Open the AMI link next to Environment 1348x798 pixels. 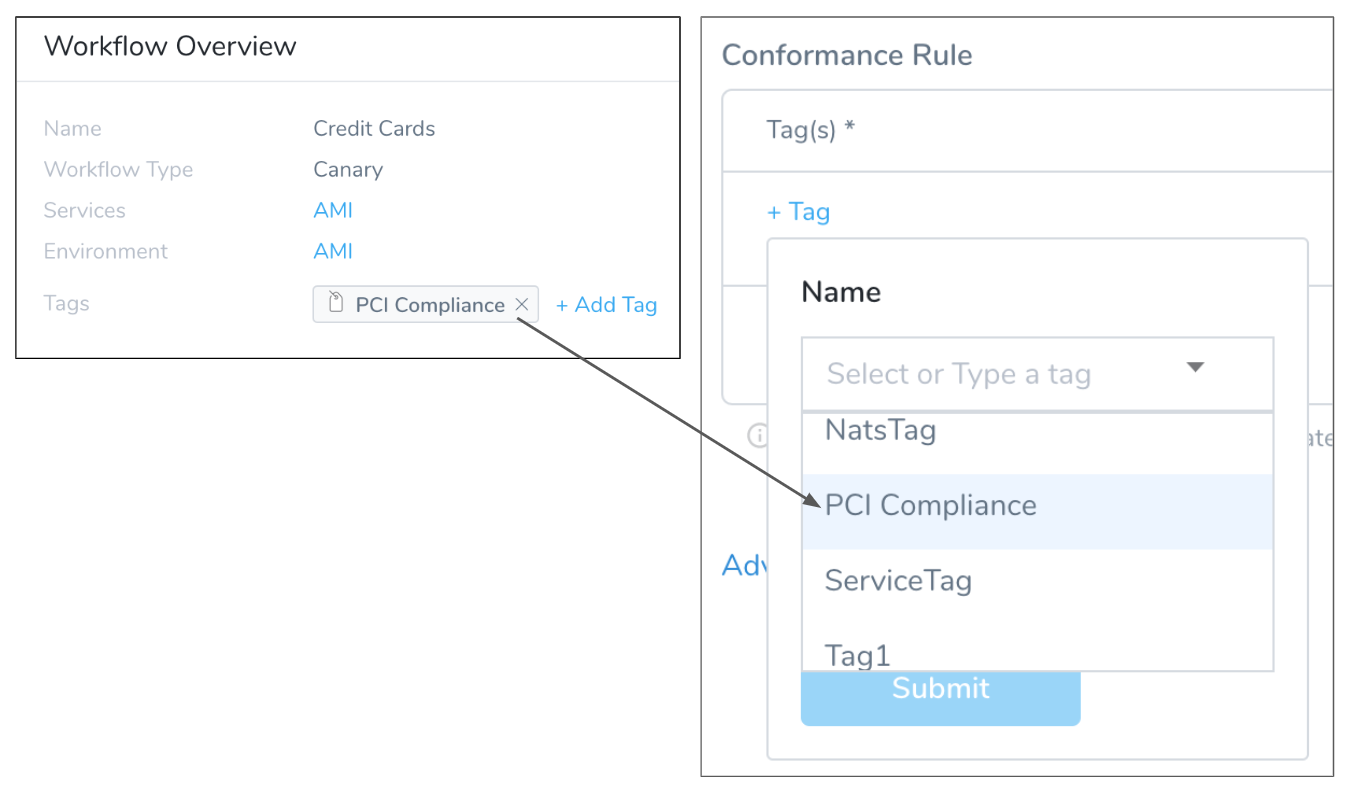coord(333,252)
